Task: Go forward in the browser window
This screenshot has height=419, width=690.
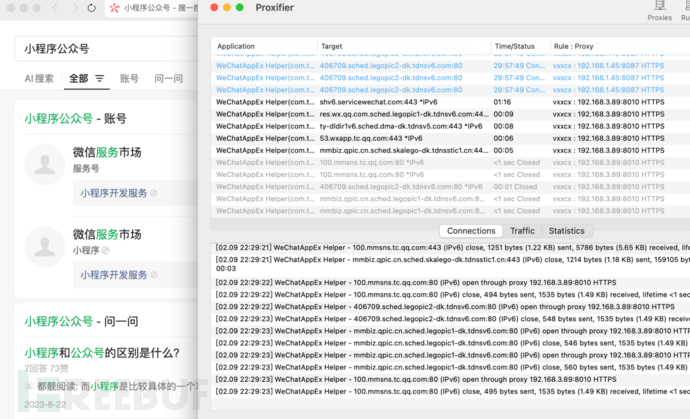Action: pyautogui.click(x=75, y=8)
